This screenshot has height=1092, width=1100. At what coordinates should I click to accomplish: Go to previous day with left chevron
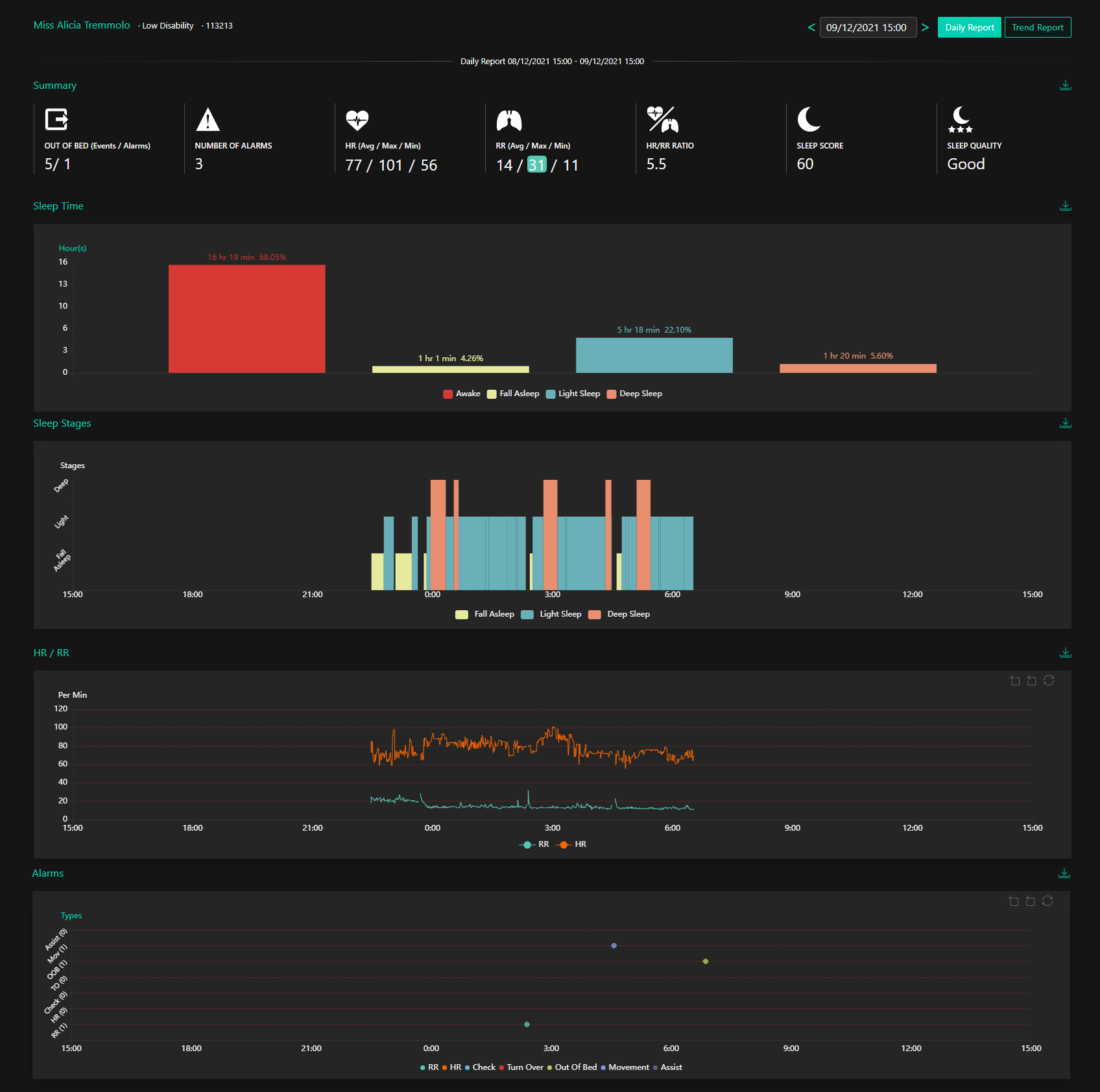[x=811, y=27]
